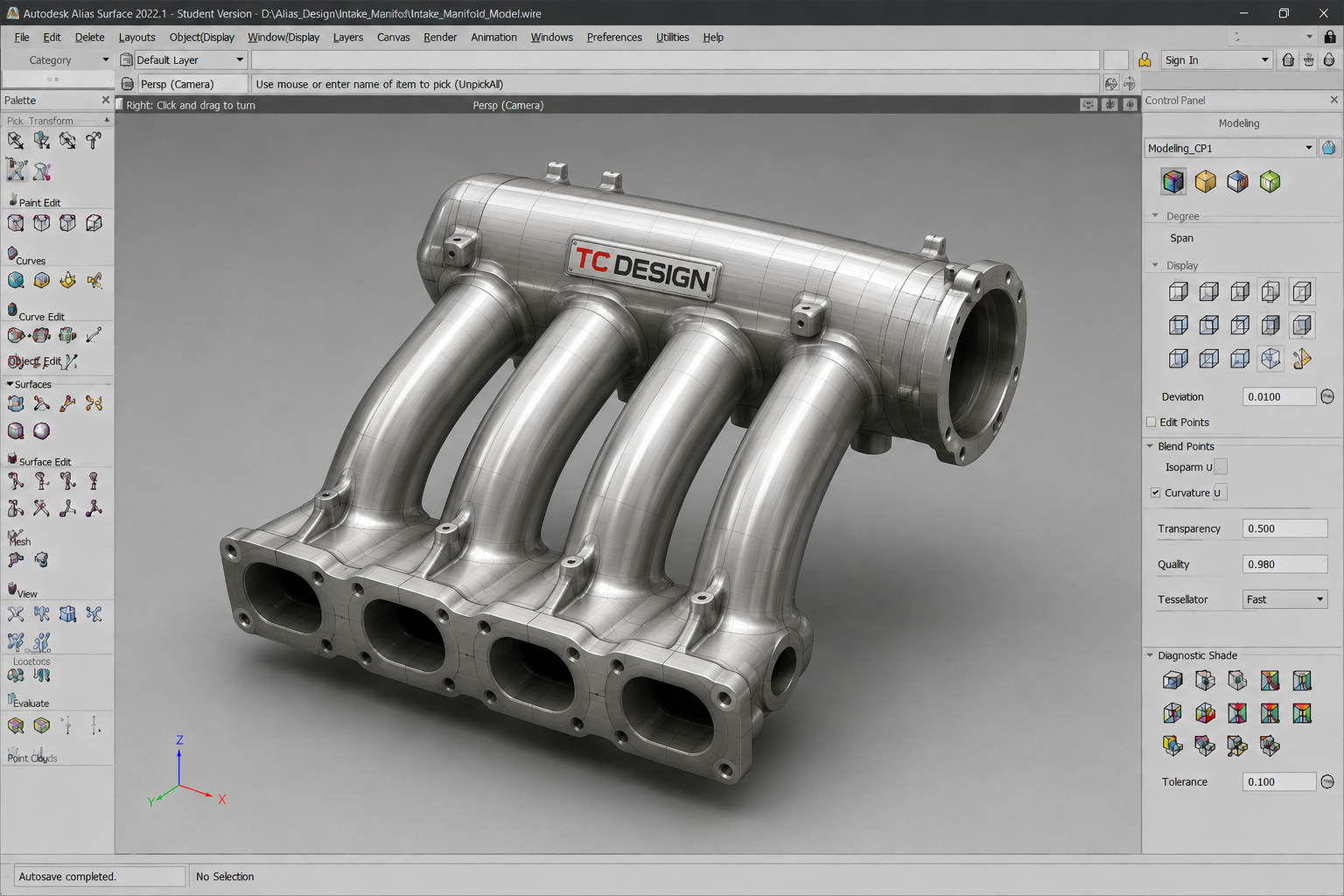Image resolution: width=1344 pixels, height=896 pixels.
Task: Click the 'Autosave completed.' status message
Action: tap(67, 876)
